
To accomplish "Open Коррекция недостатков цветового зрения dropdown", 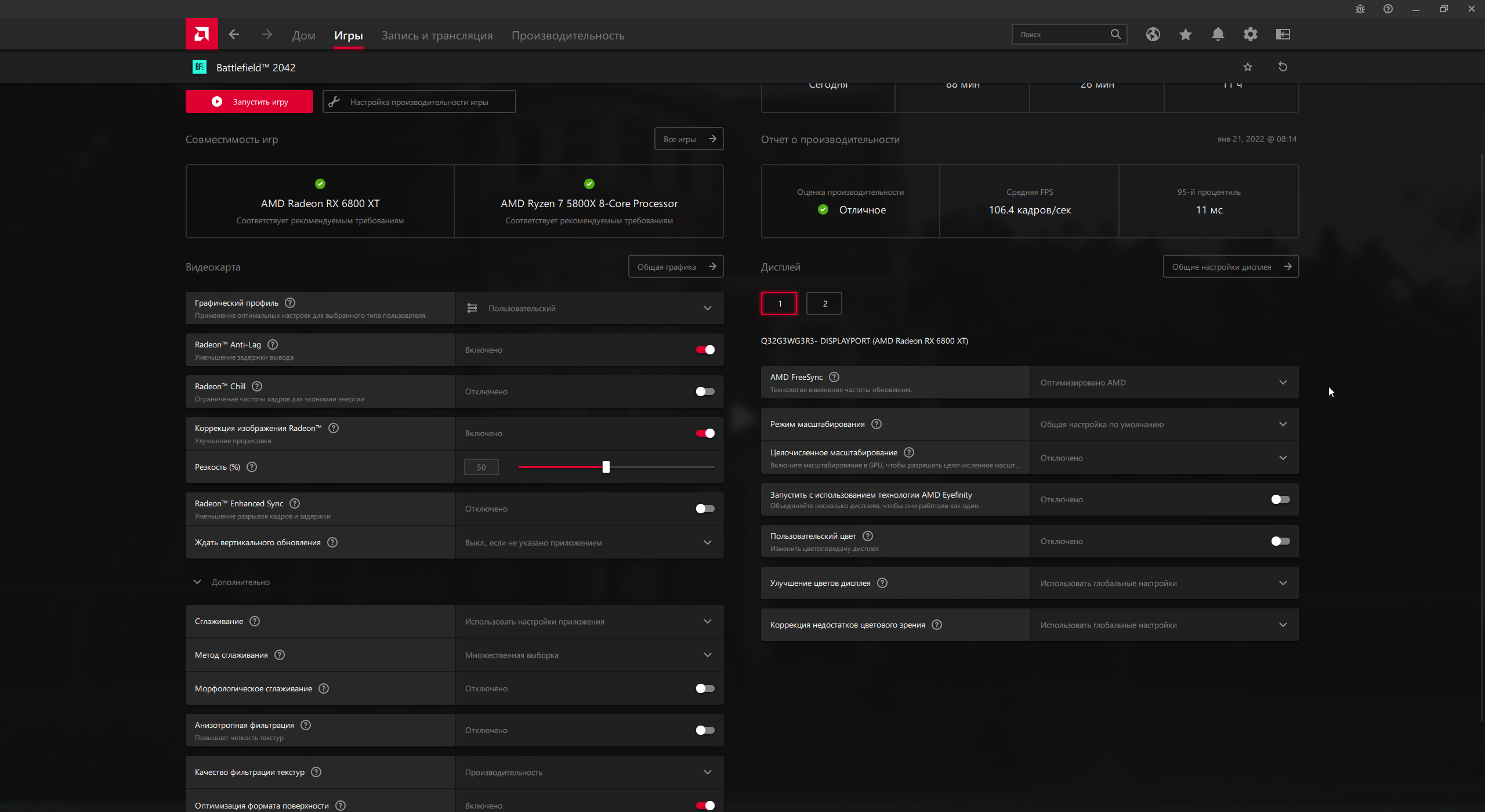I will tap(1165, 625).
